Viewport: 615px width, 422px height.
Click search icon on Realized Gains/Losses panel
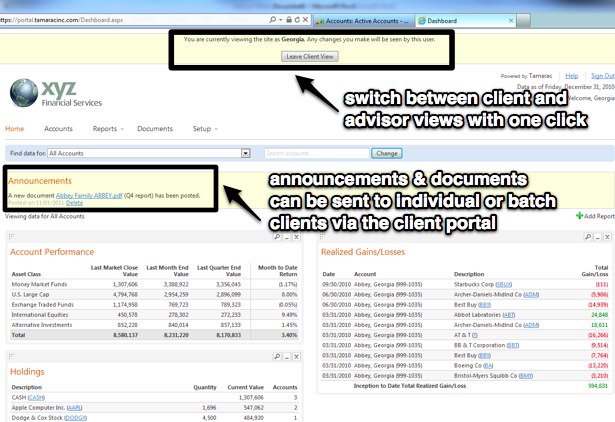(x=588, y=237)
